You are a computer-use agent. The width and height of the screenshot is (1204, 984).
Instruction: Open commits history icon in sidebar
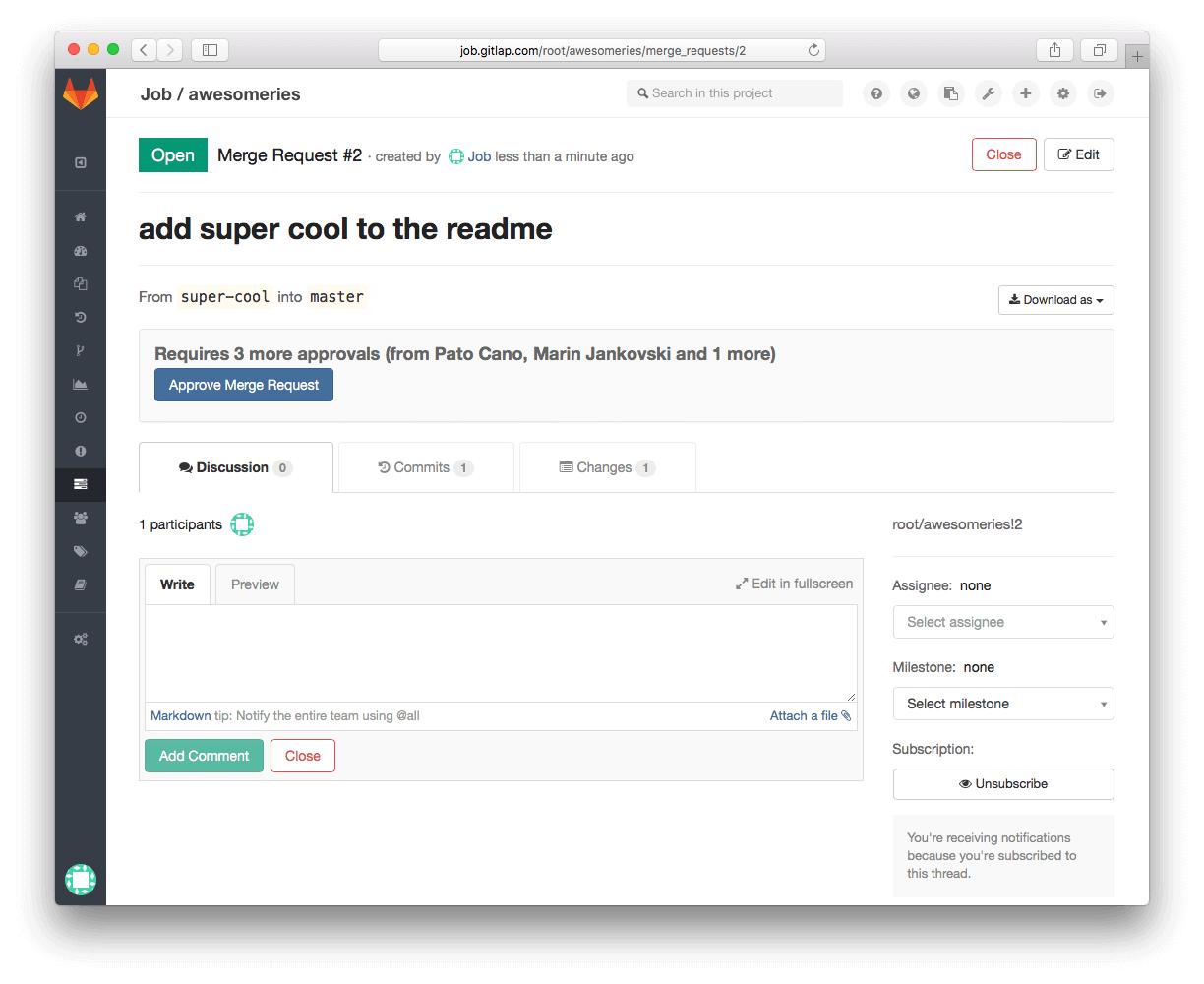click(x=81, y=318)
